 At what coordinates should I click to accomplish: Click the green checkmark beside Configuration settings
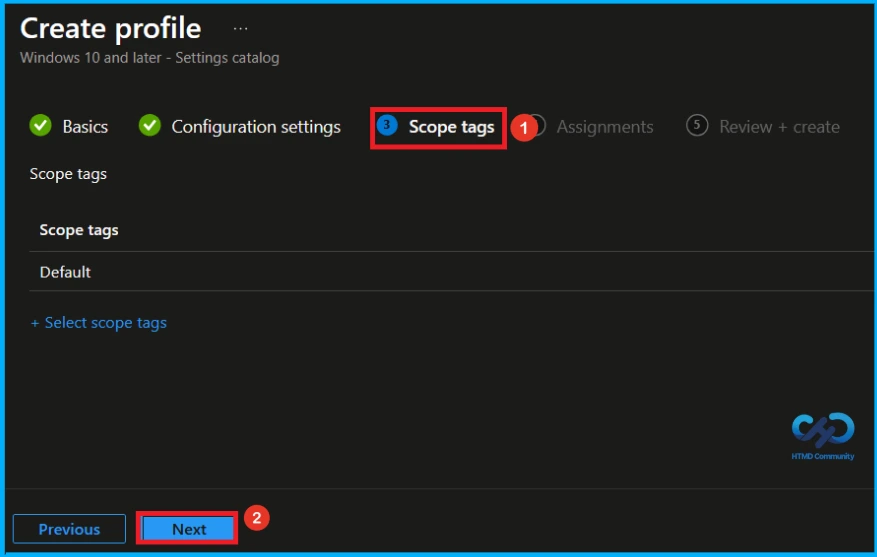pos(150,126)
